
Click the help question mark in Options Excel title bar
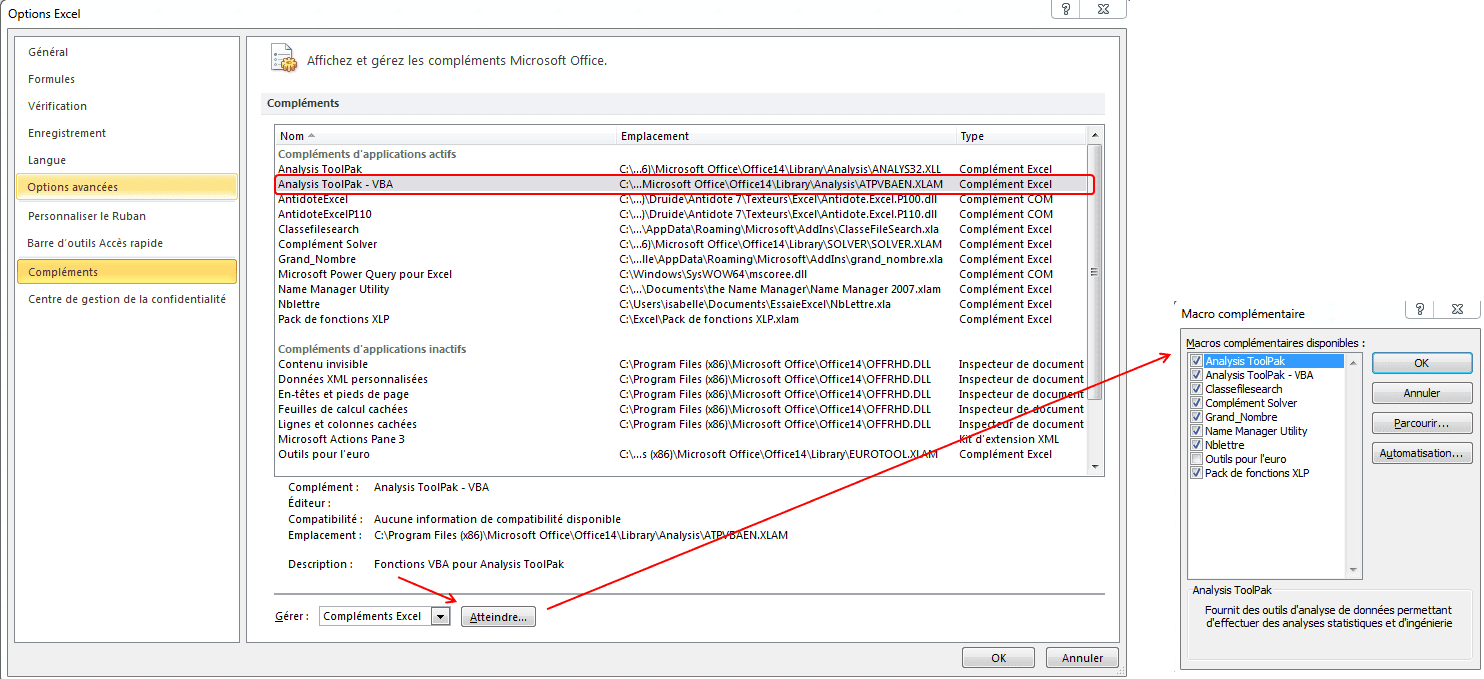click(1066, 9)
